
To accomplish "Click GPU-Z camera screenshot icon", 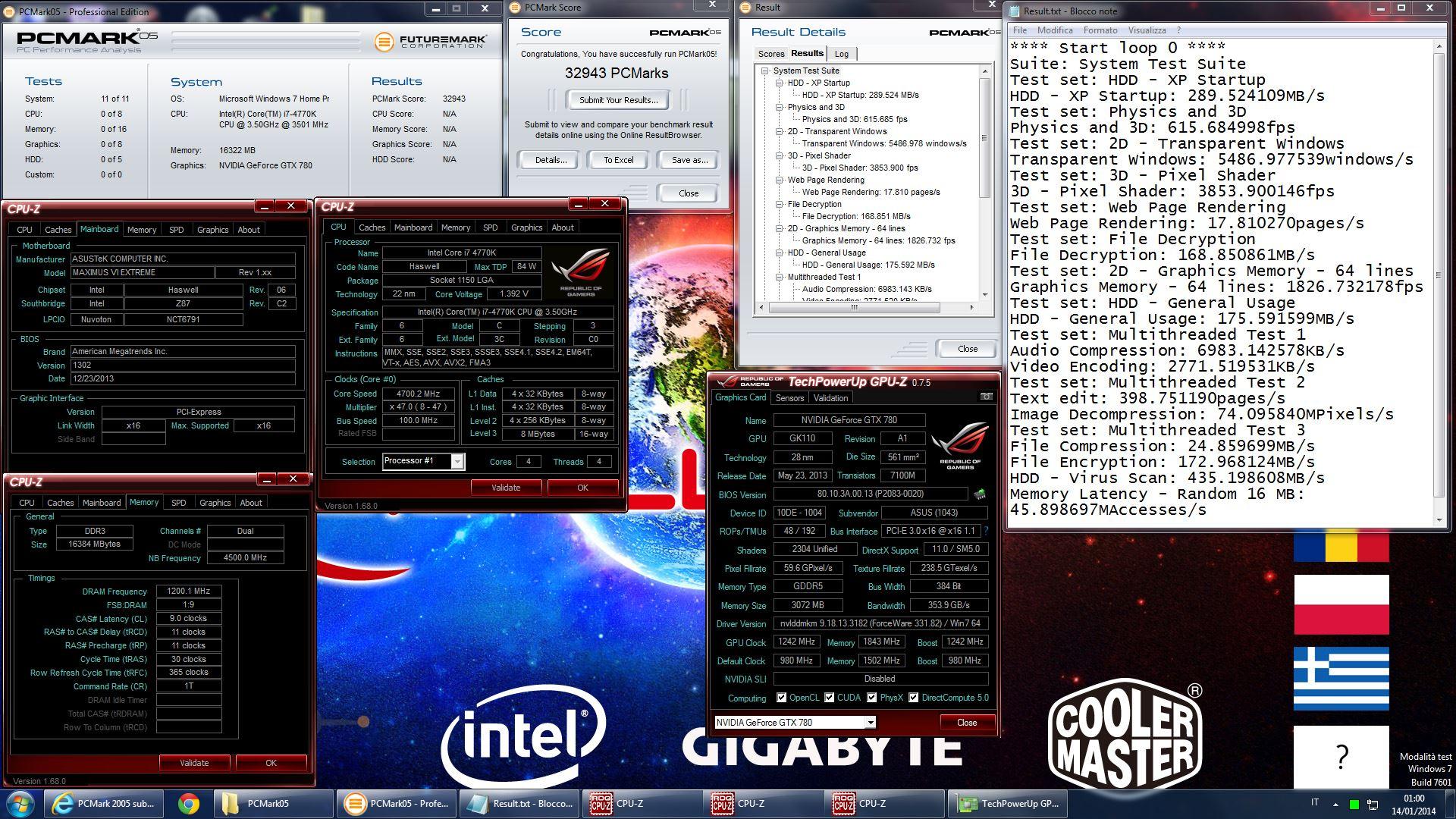I will (986, 397).
